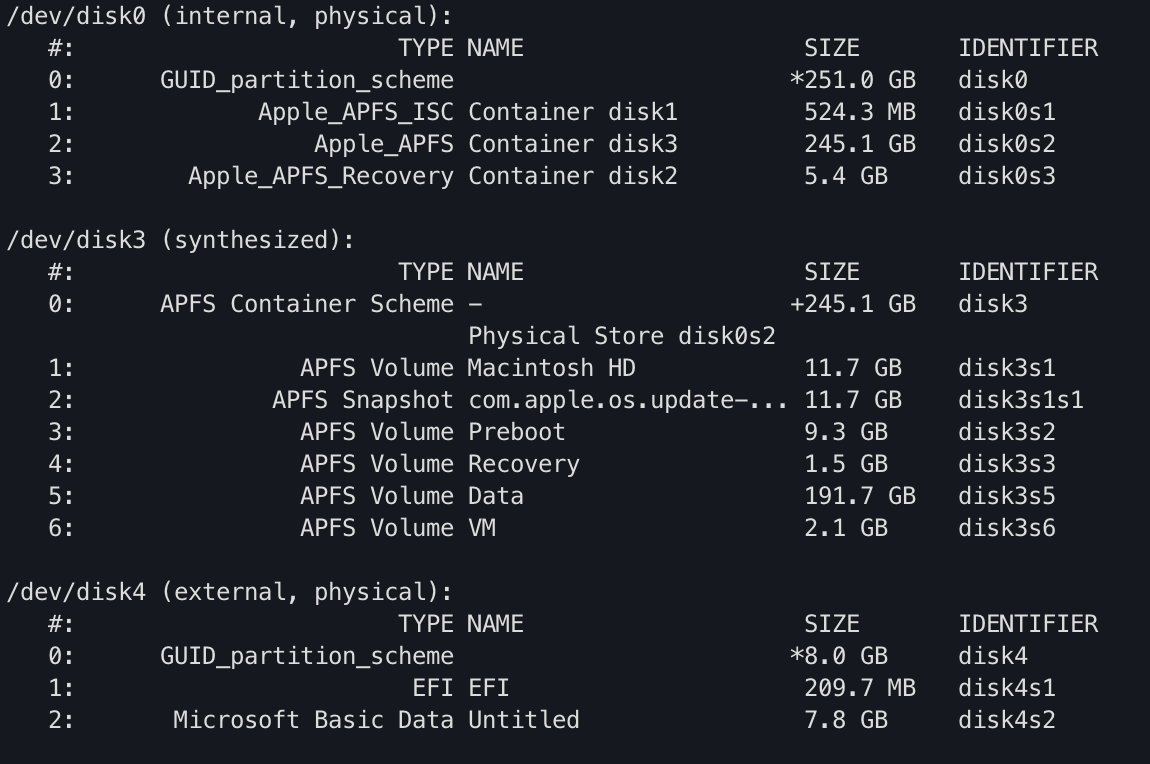Image resolution: width=1150 pixels, height=764 pixels.
Task: Click the '245.1 GB' size in disk0s2 row
Action: [x=860, y=144]
